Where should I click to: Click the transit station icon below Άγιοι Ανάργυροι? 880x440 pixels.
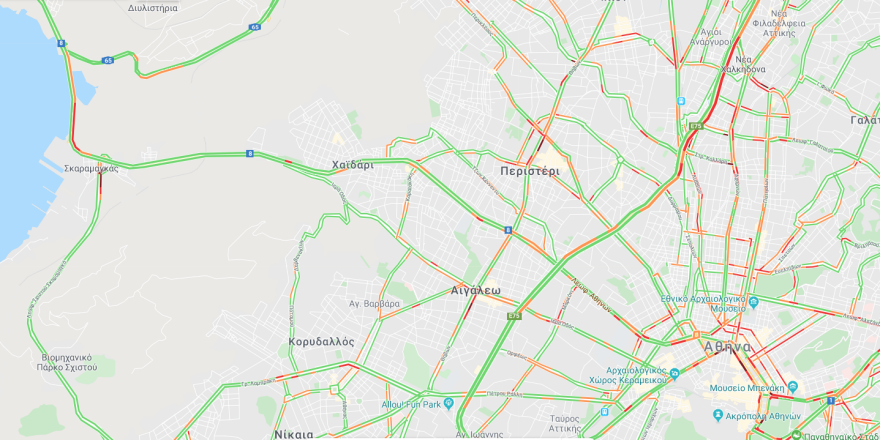click(681, 101)
